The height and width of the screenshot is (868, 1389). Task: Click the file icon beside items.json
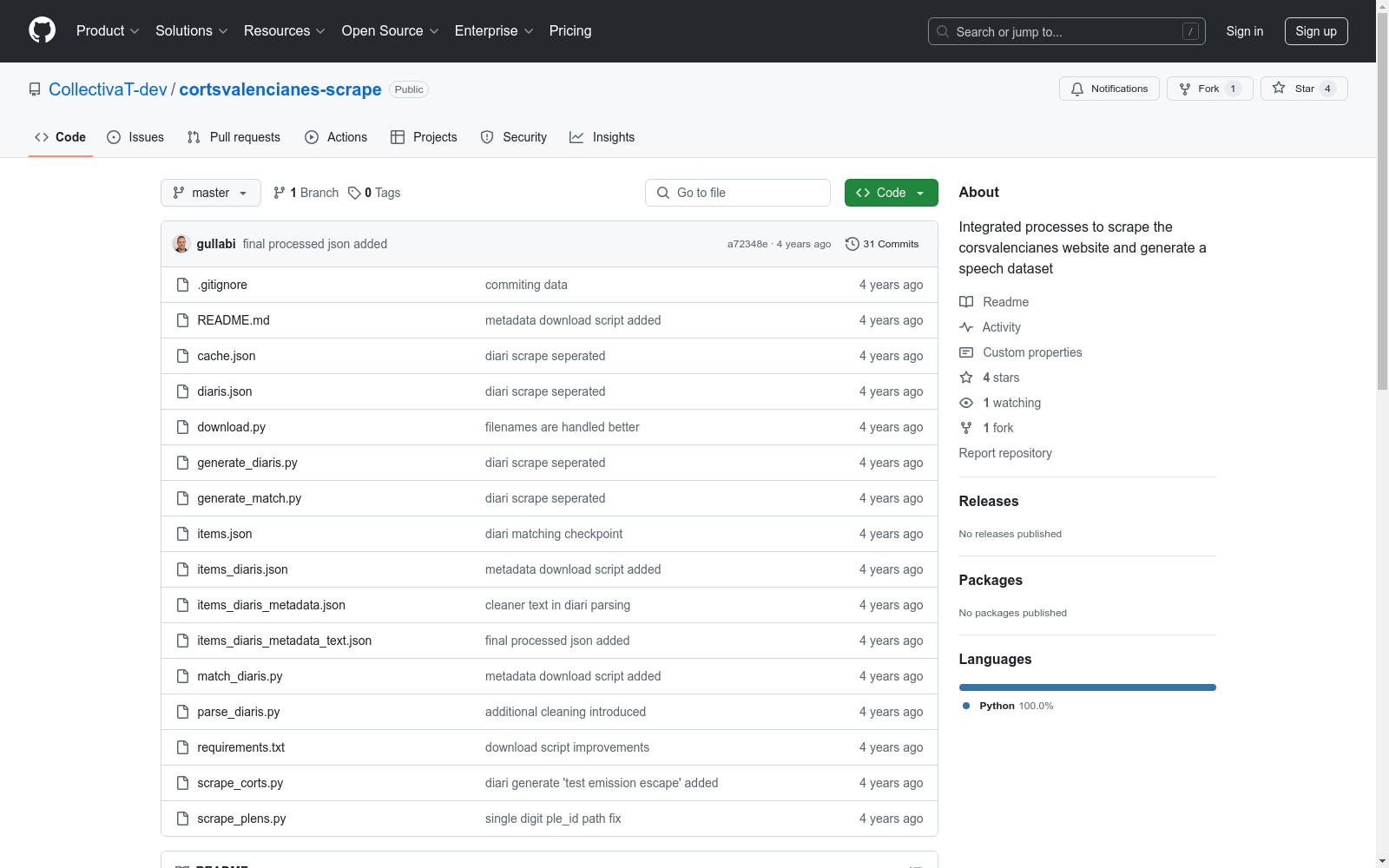pyautogui.click(x=182, y=534)
